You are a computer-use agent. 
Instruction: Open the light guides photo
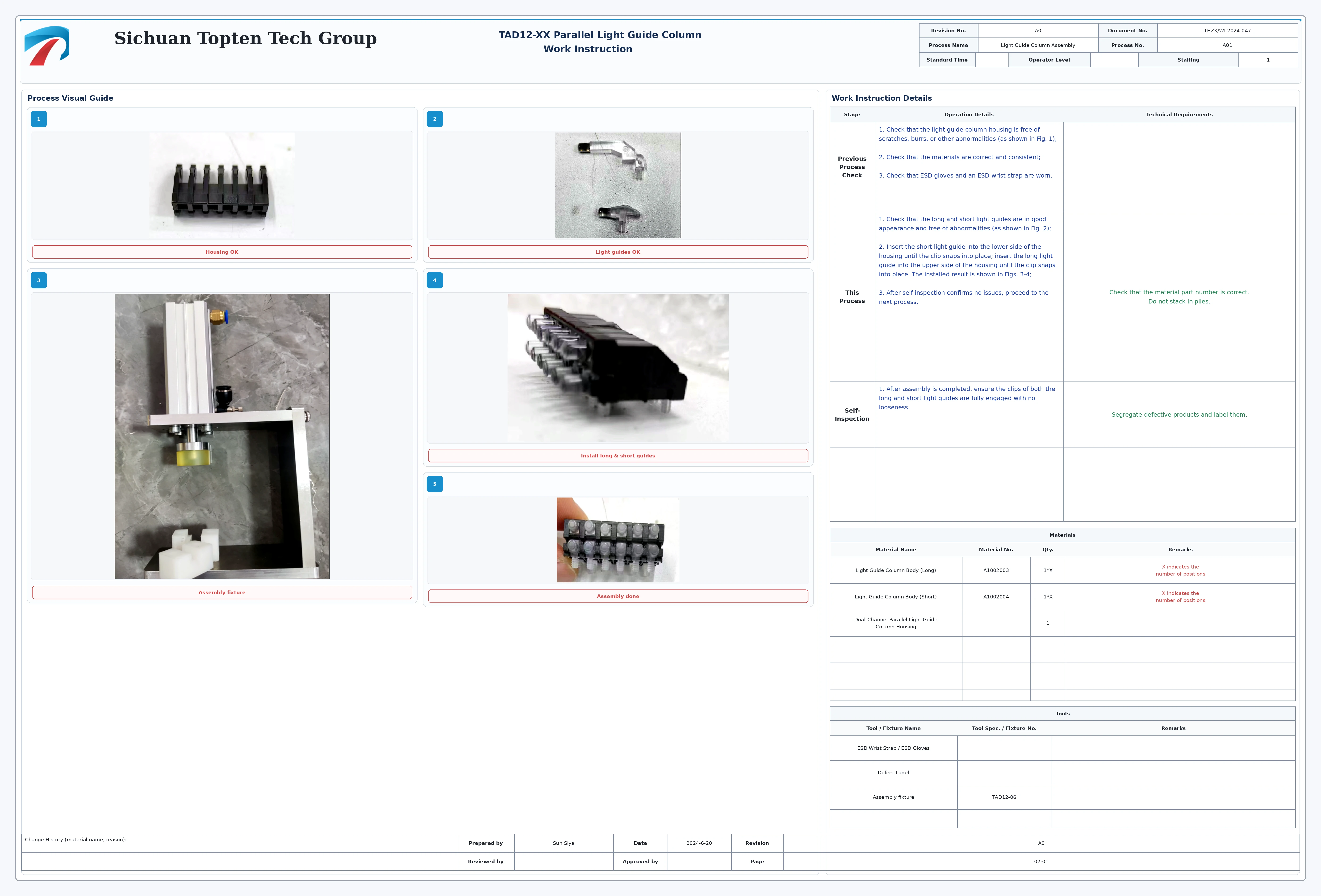pos(618,185)
